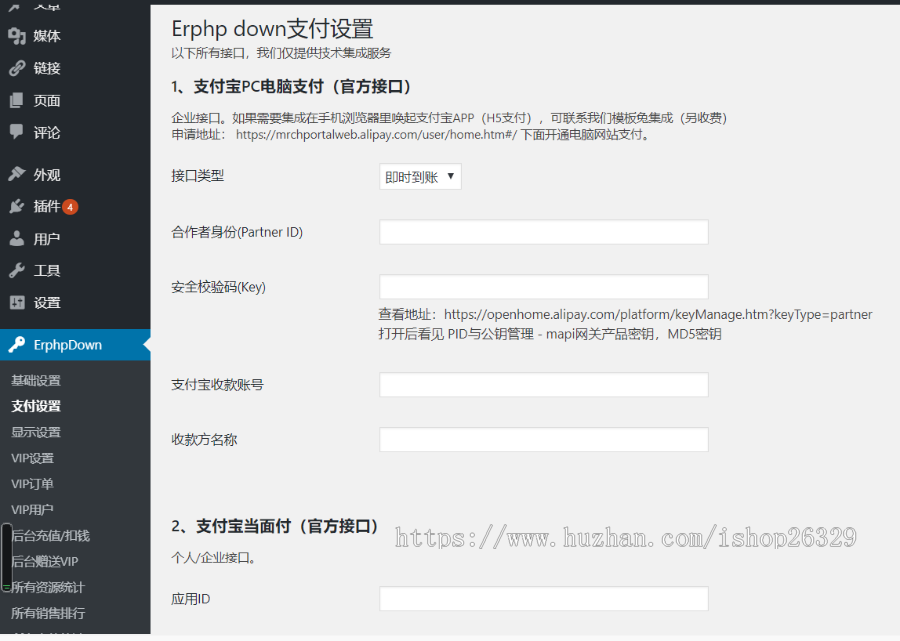The height and width of the screenshot is (641, 900).
Task: Open 页面 (Pages) via its sidebar icon
Action: tap(14, 100)
